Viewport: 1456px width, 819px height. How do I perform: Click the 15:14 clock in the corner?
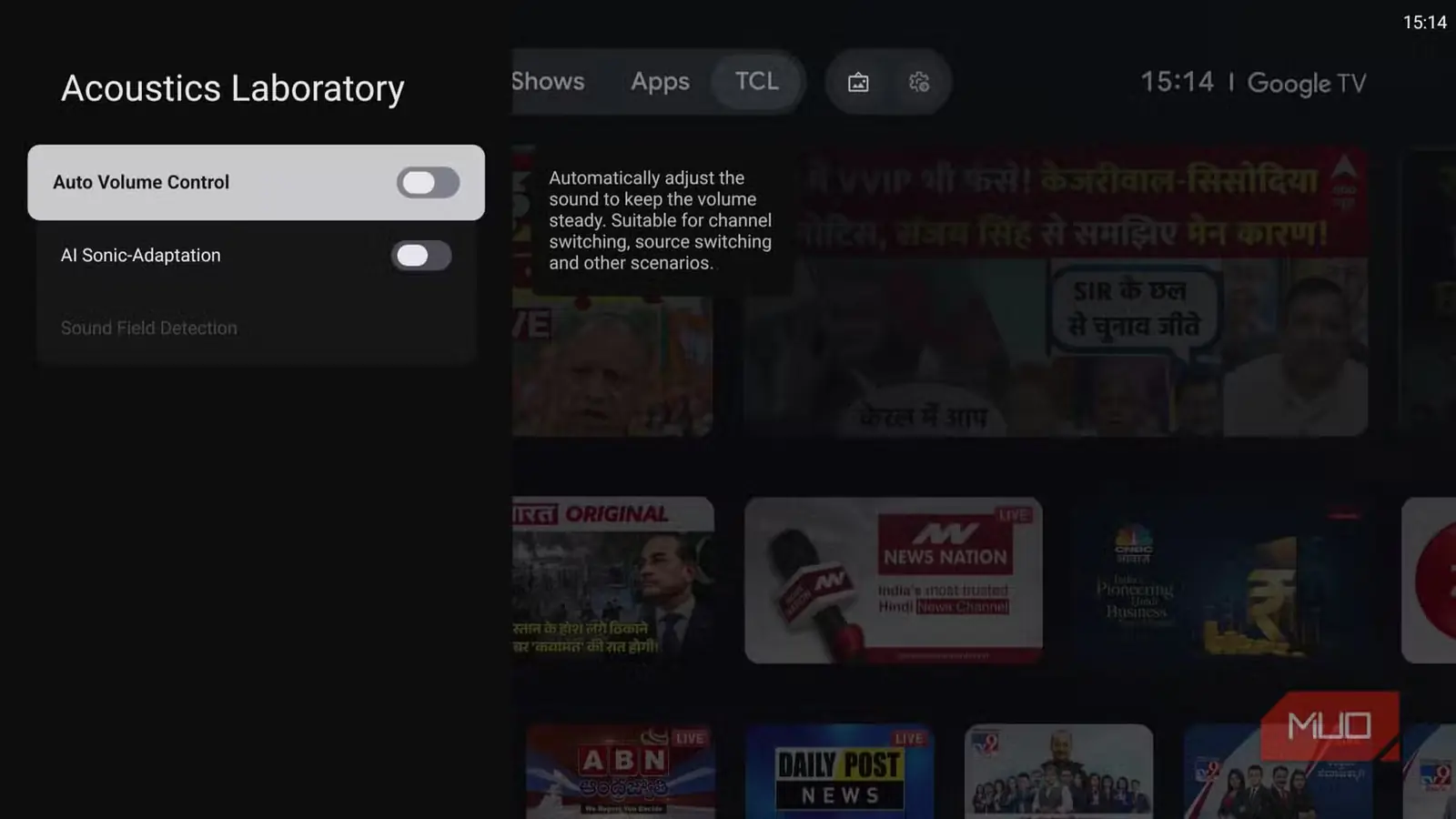[1424, 22]
